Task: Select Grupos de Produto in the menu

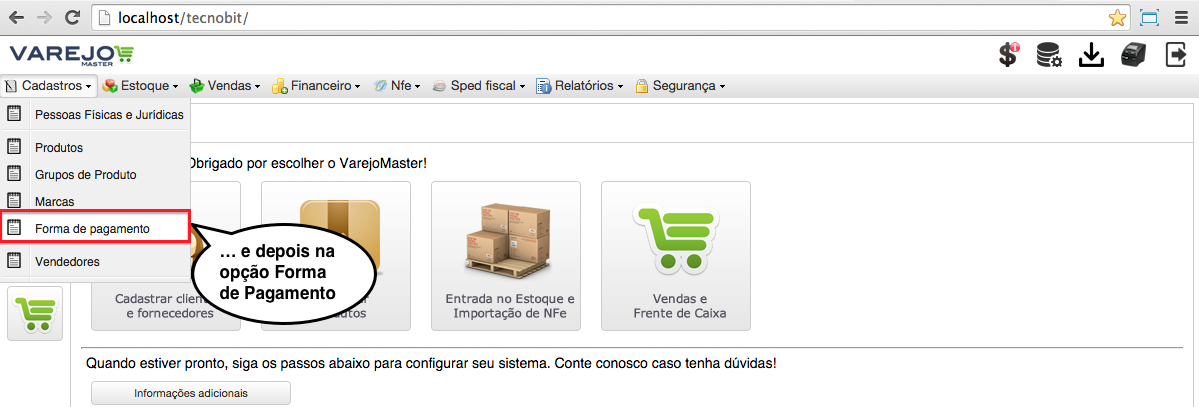Action: coord(95,174)
